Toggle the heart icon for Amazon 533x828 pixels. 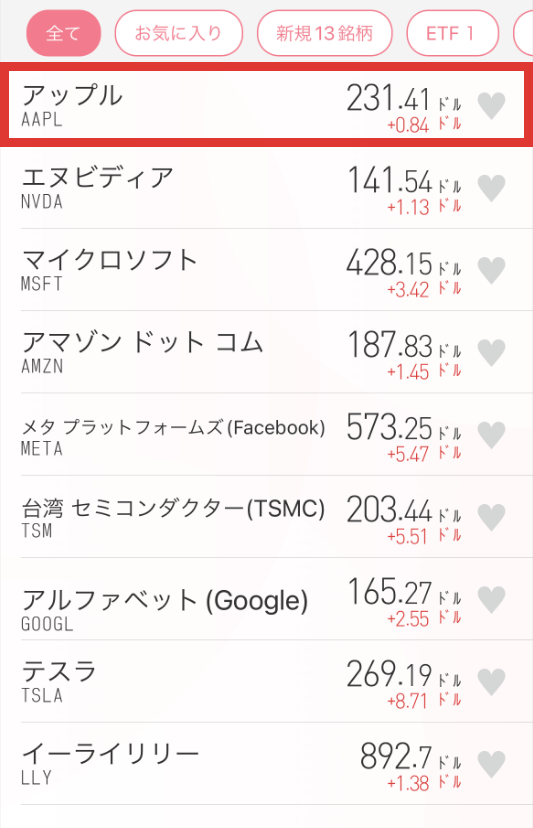(491, 353)
